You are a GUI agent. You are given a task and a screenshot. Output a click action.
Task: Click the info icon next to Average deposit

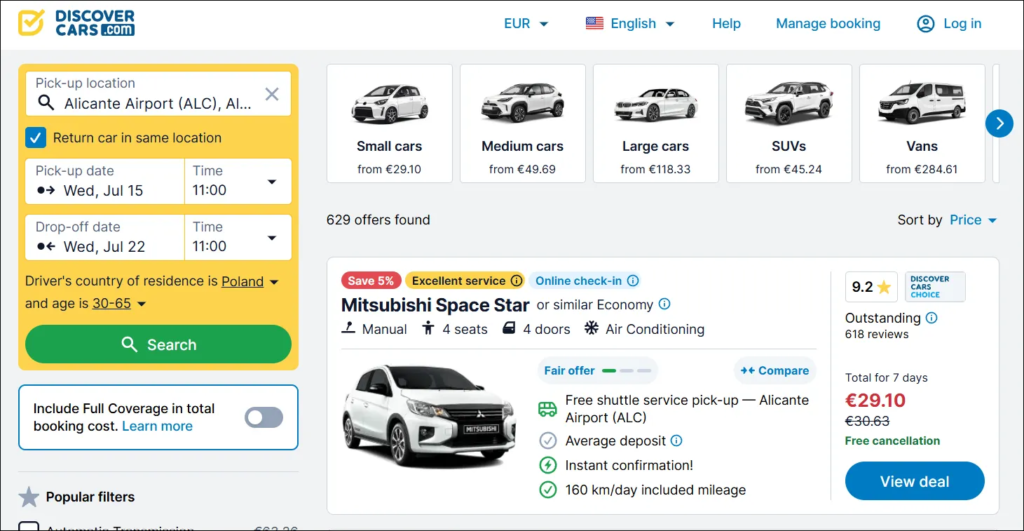[677, 441]
